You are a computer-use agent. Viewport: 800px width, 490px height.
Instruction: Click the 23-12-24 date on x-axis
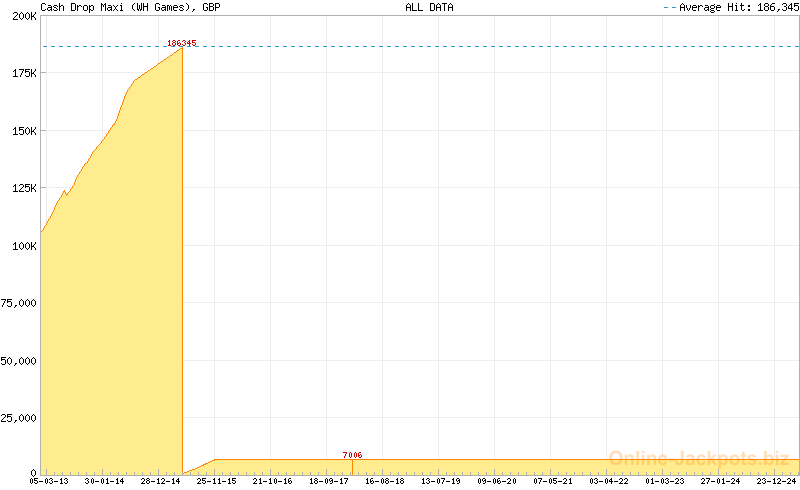tap(777, 481)
